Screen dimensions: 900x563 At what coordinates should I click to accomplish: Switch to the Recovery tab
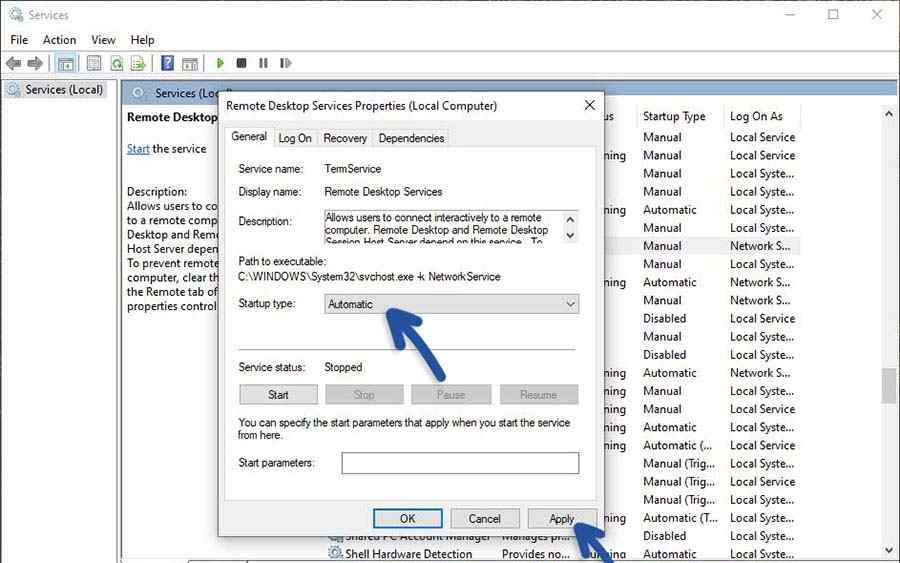(x=345, y=138)
